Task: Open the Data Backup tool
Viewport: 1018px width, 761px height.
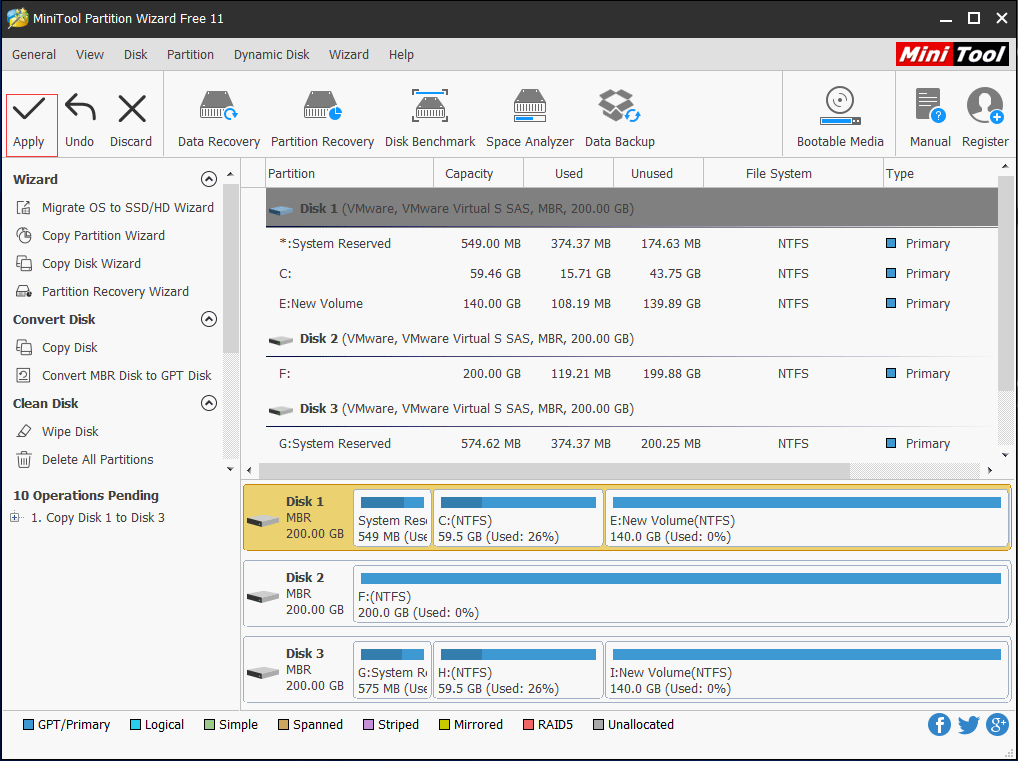Action: (x=619, y=119)
